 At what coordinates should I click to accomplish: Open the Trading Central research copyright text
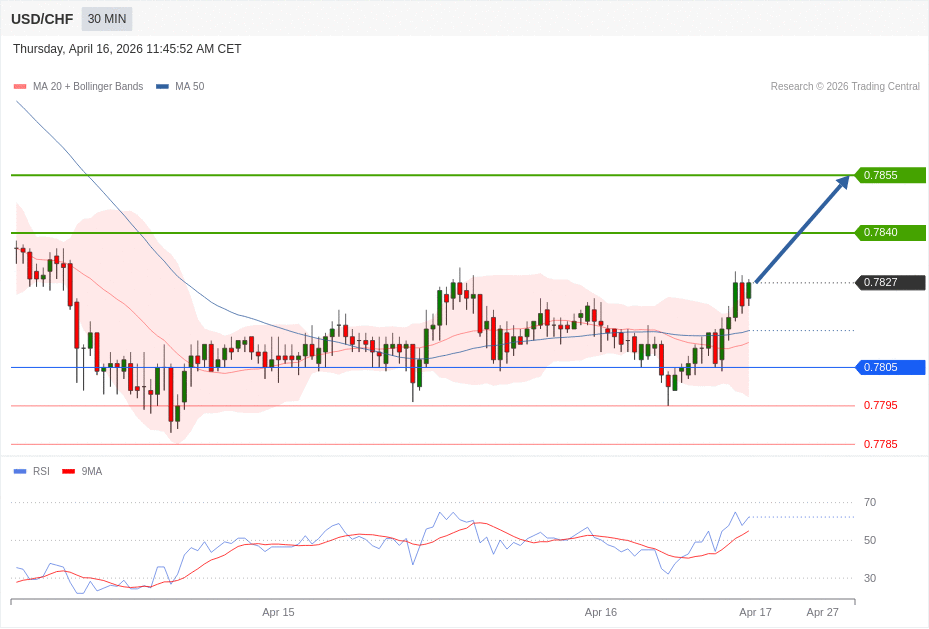tap(845, 87)
